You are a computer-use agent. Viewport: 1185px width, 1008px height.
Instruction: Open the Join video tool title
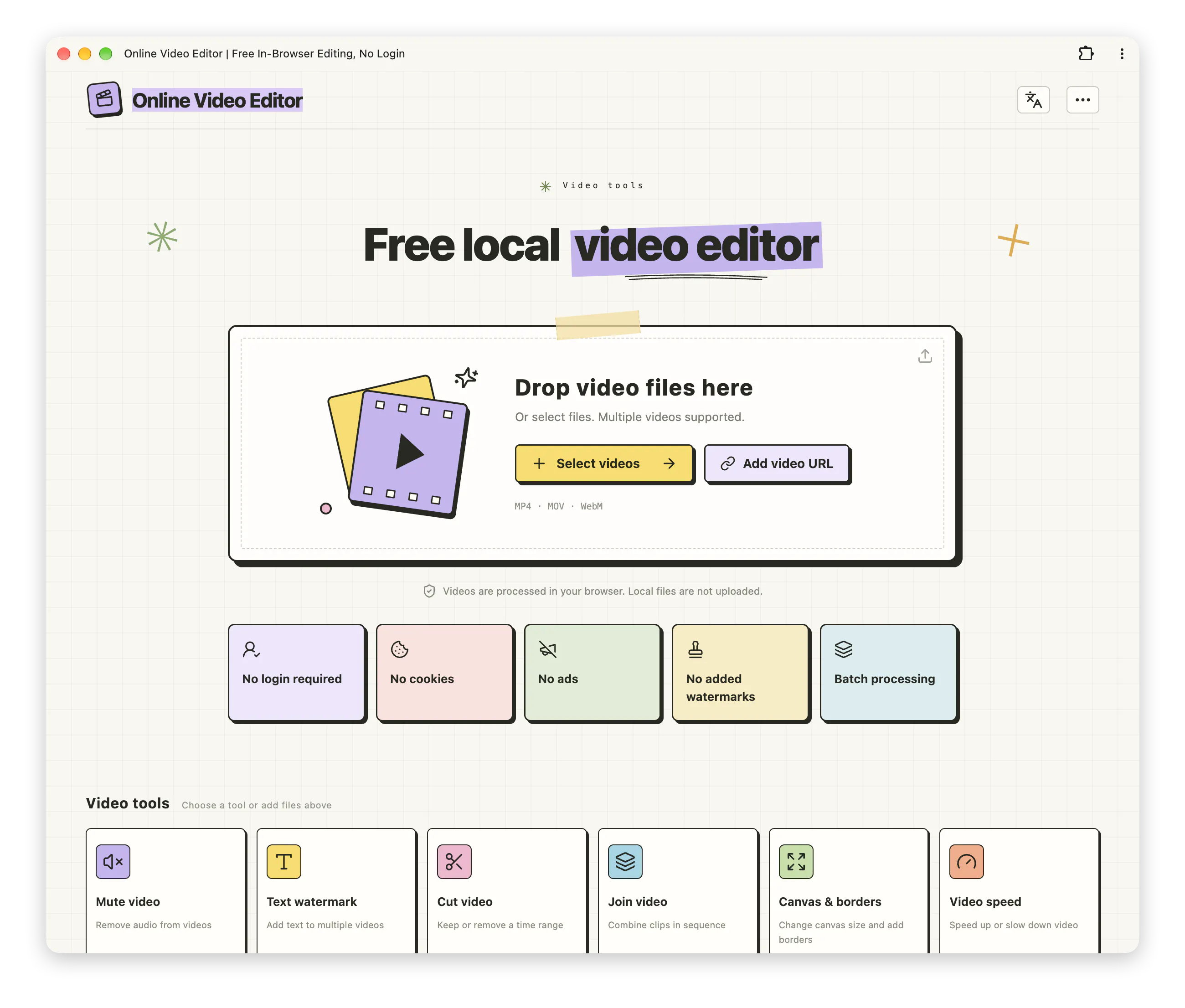[637, 901]
